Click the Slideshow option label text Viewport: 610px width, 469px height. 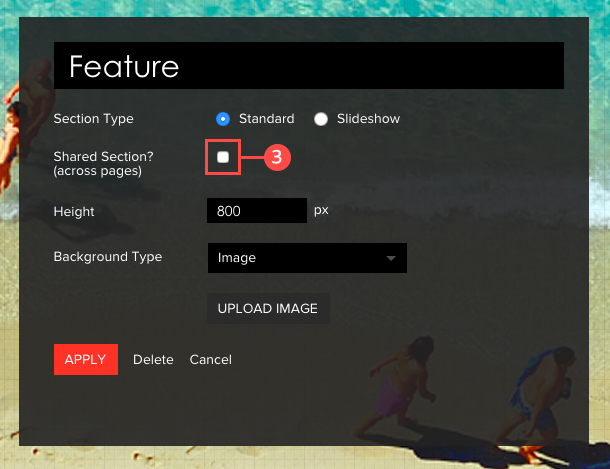point(367,119)
